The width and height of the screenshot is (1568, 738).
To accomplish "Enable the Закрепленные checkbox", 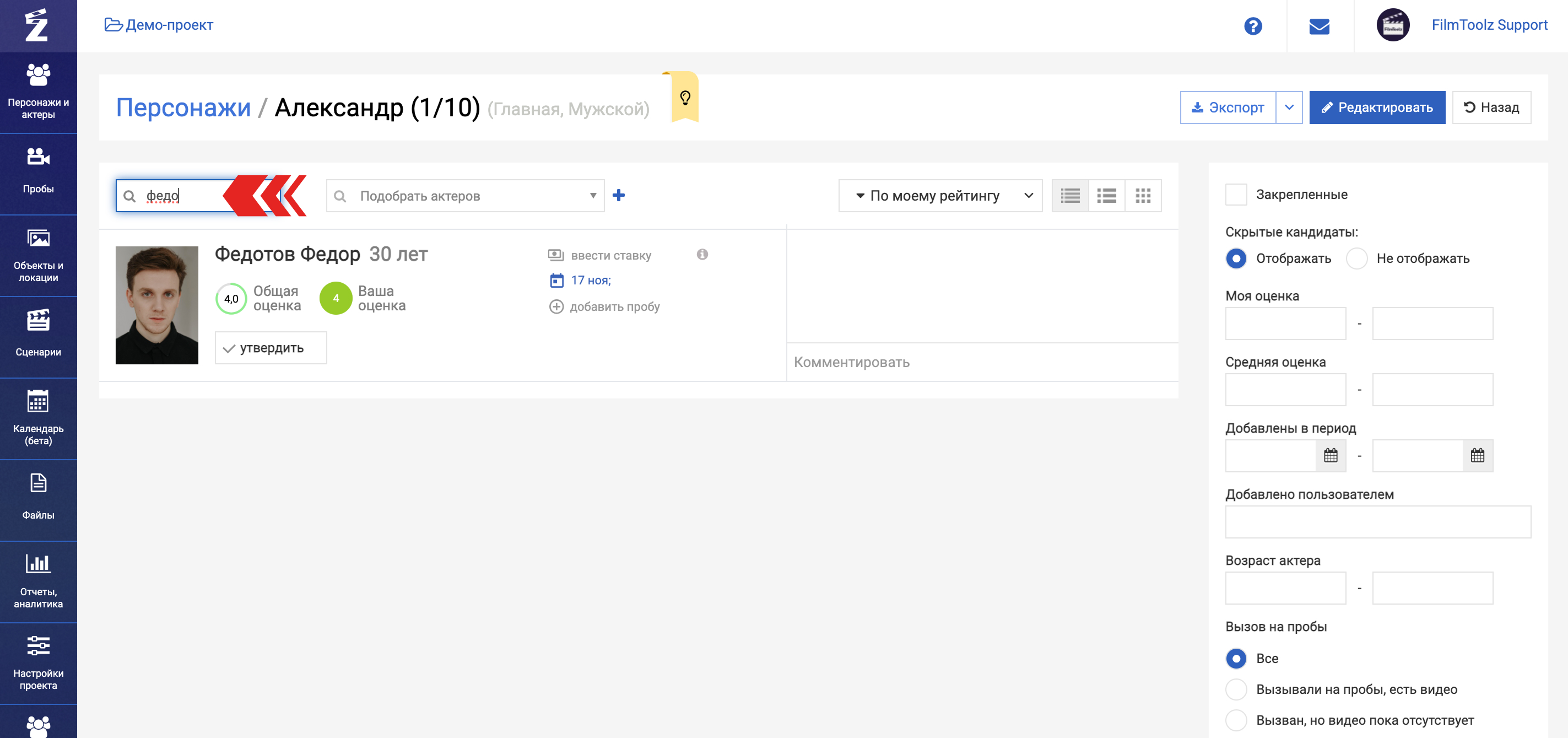I will [x=1236, y=195].
